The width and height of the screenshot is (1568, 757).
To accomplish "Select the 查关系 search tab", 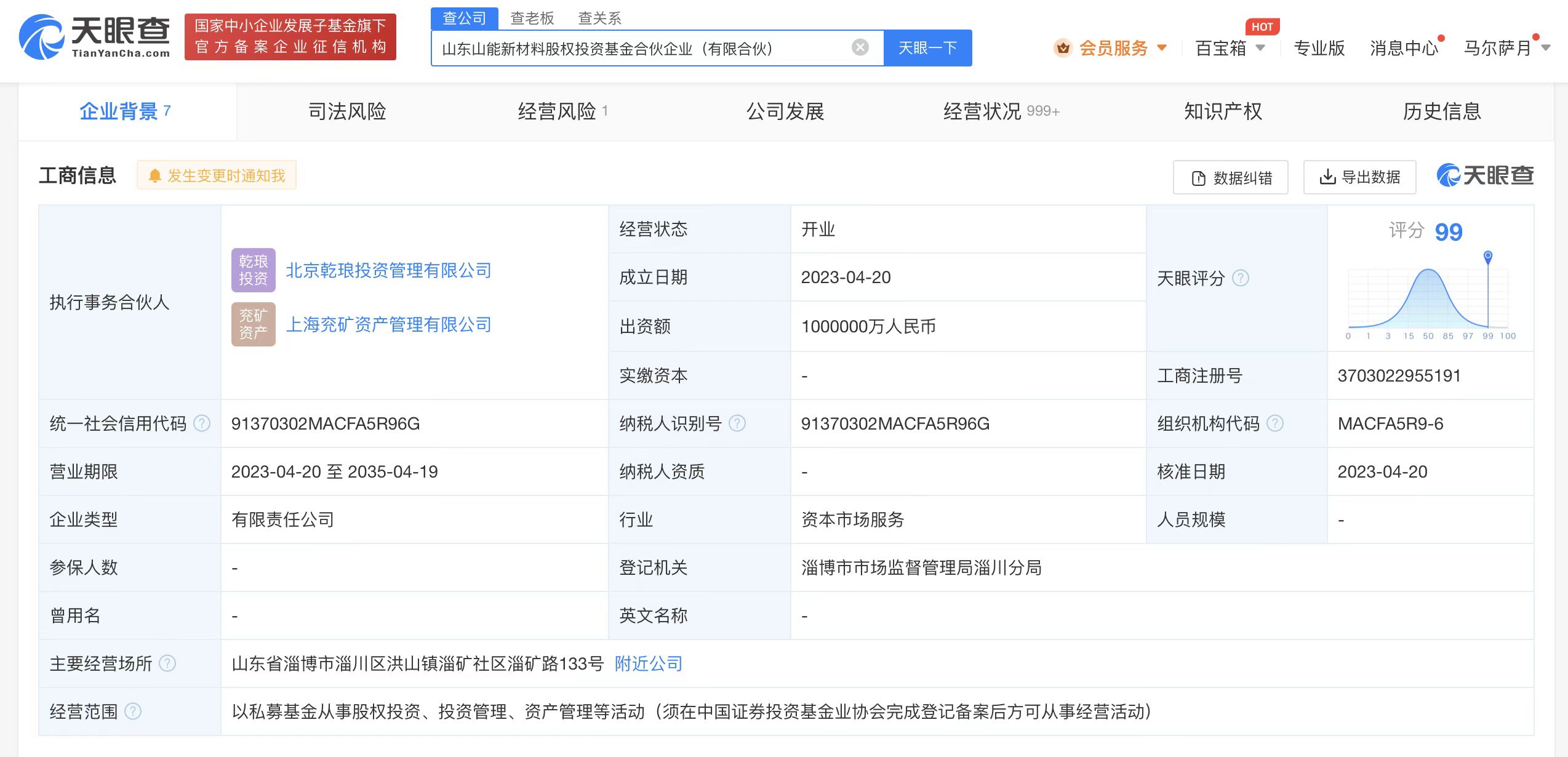I will click(x=600, y=18).
